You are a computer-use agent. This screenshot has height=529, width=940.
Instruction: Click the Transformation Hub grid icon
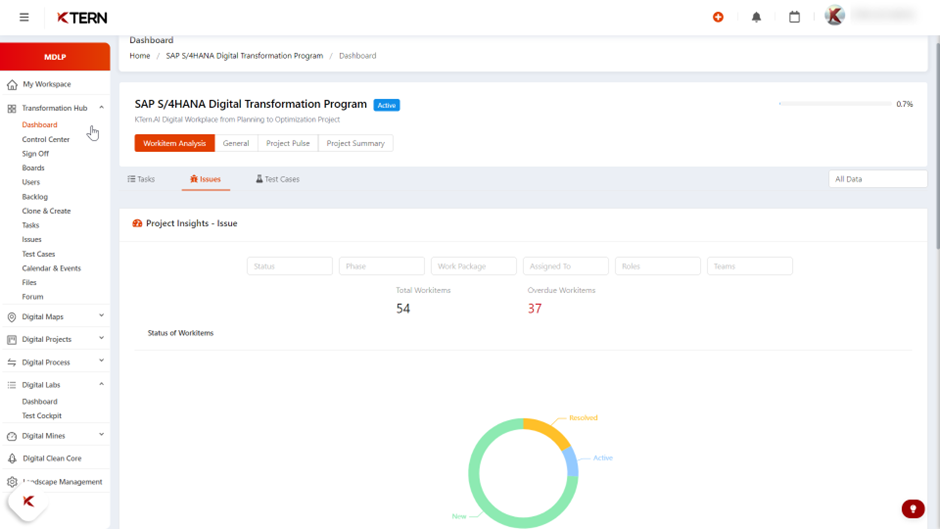tap(11, 109)
